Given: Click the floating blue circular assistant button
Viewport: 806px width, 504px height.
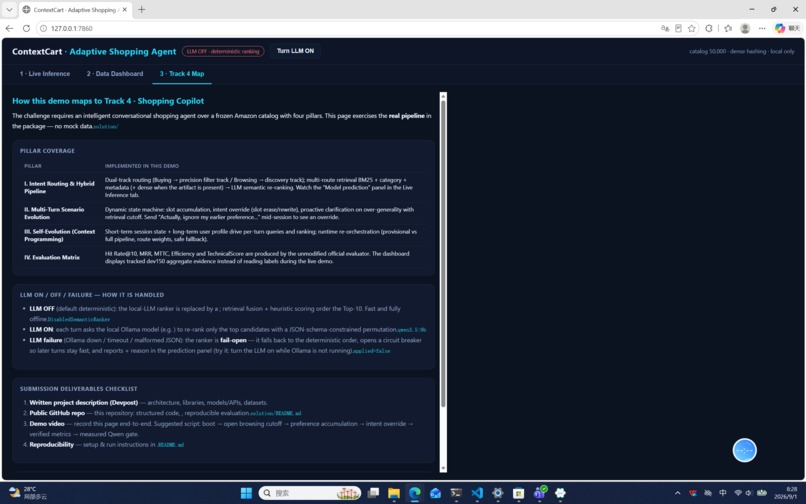Looking at the screenshot, I should (x=744, y=450).
